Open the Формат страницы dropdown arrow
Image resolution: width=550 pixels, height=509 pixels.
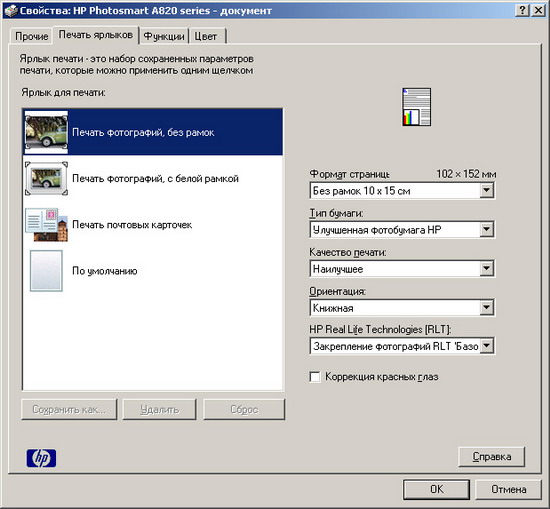coord(486,190)
